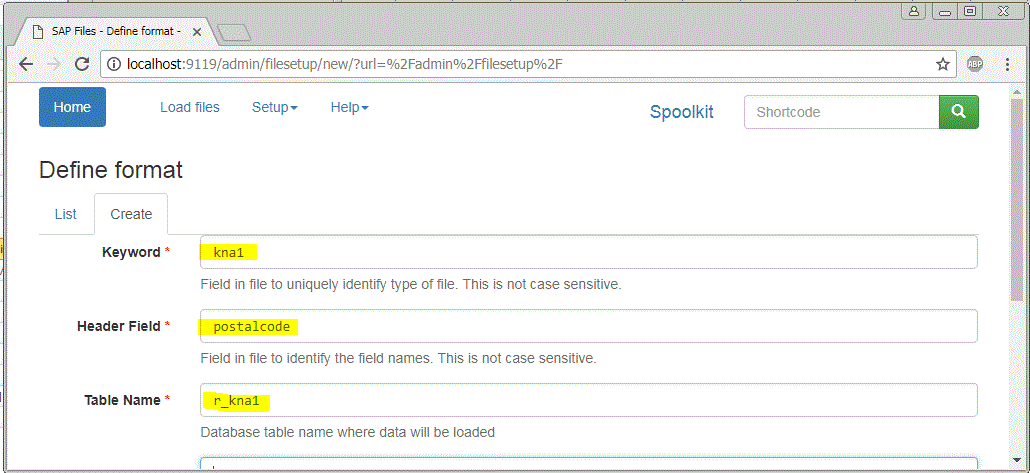This screenshot has width=1030, height=473.
Task: Expand the Setup dropdown menu
Action: 275,107
